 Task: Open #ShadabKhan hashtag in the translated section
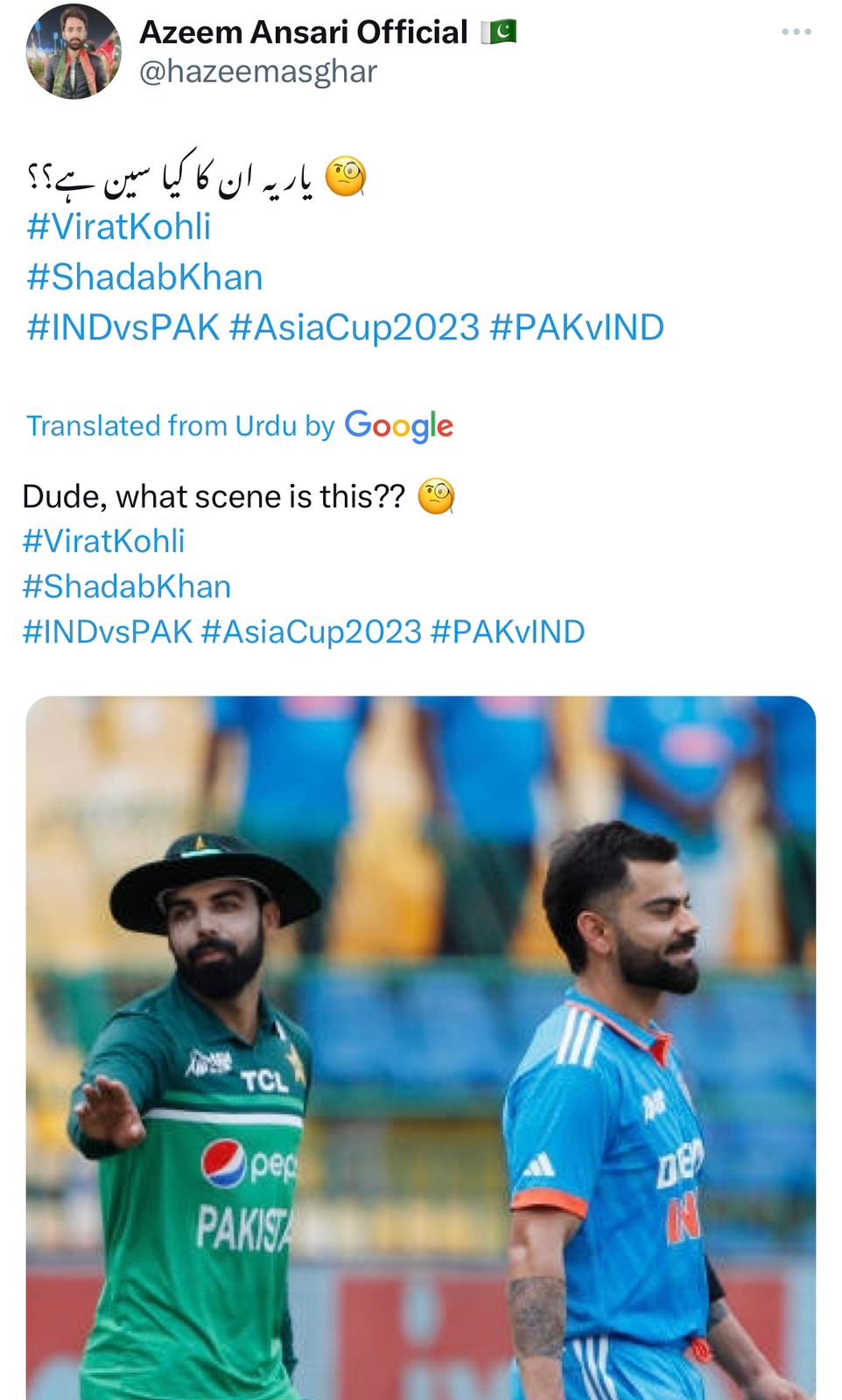[x=127, y=587]
